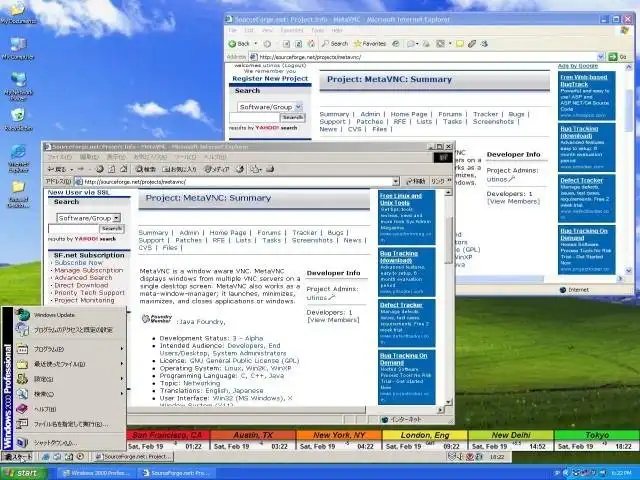Click the メディア media button in the front IE toolbar
Screen dimensions: 640x480
coord(216,169)
